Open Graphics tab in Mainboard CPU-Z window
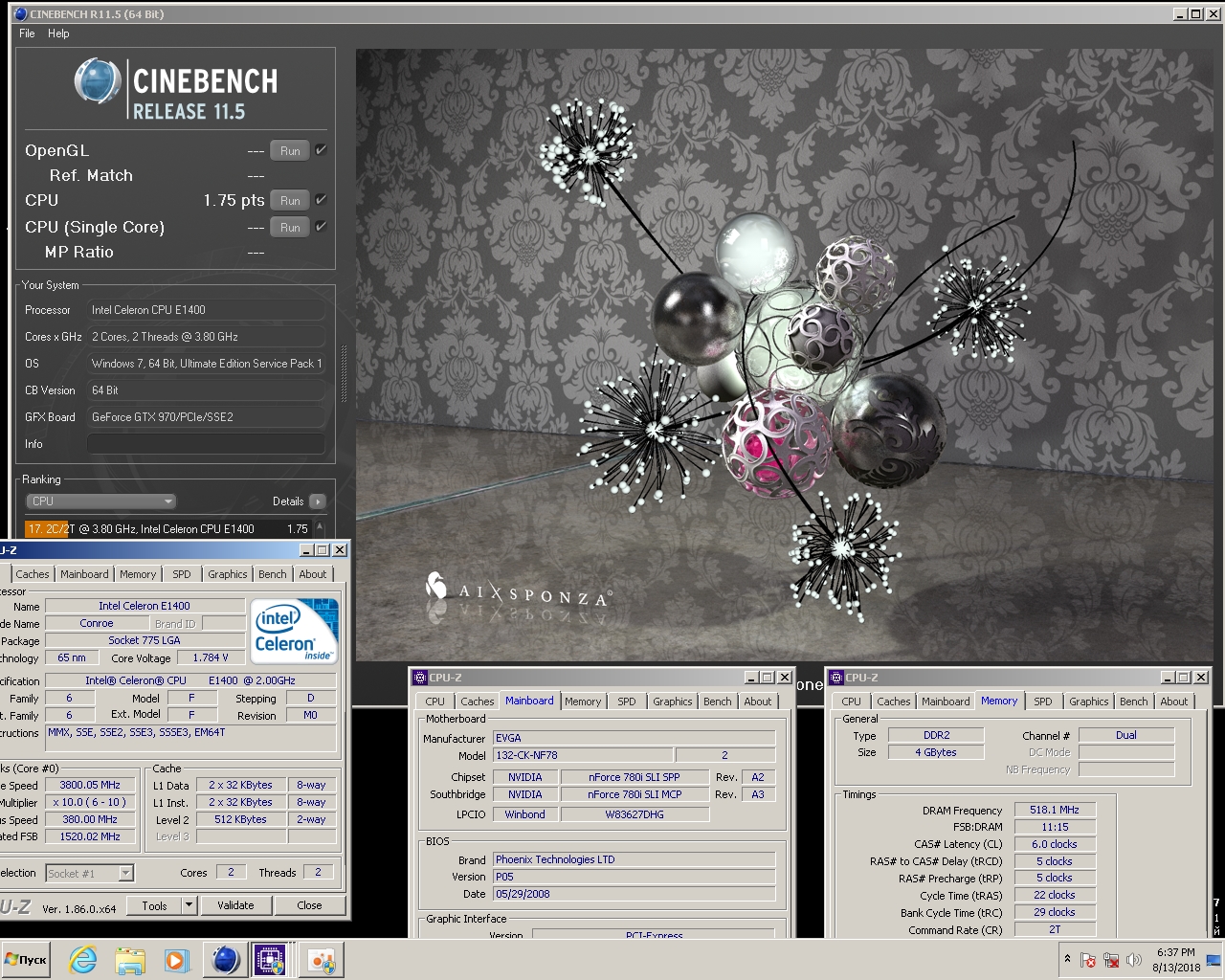The width and height of the screenshot is (1225, 980). click(x=673, y=702)
